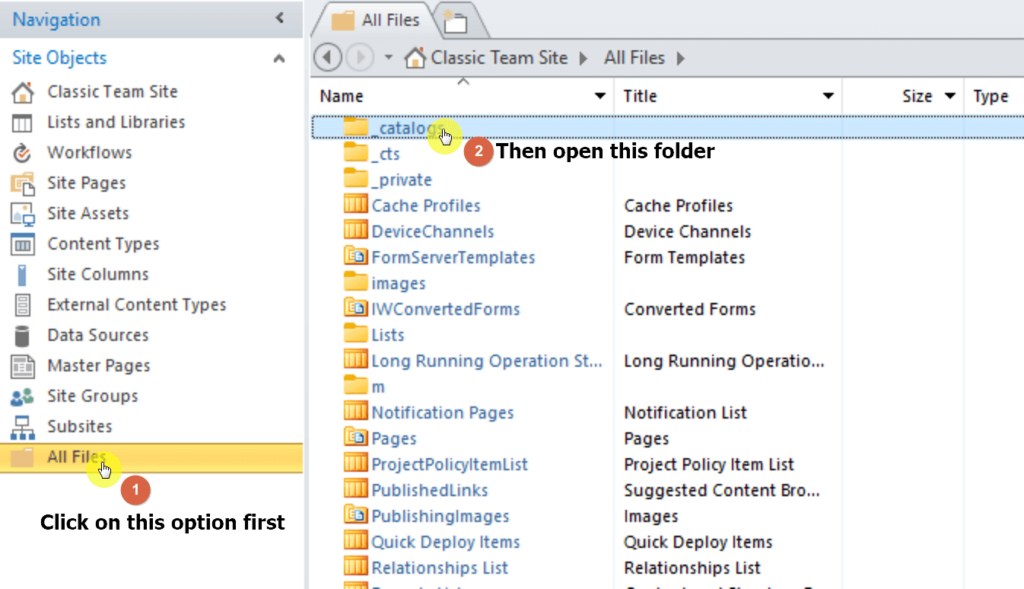1024x589 pixels.
Task: Click the Form Templates title cell
Action: pos(684,258)
